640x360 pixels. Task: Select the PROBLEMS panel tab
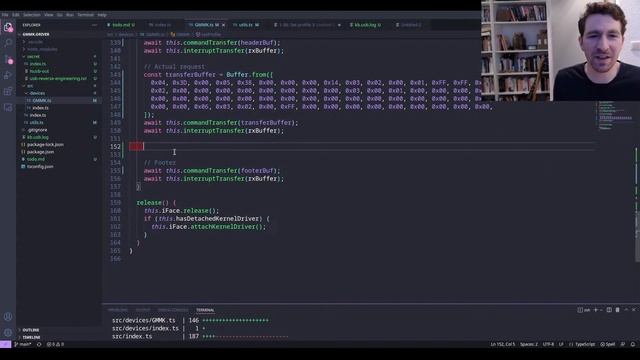coord(118,310)
